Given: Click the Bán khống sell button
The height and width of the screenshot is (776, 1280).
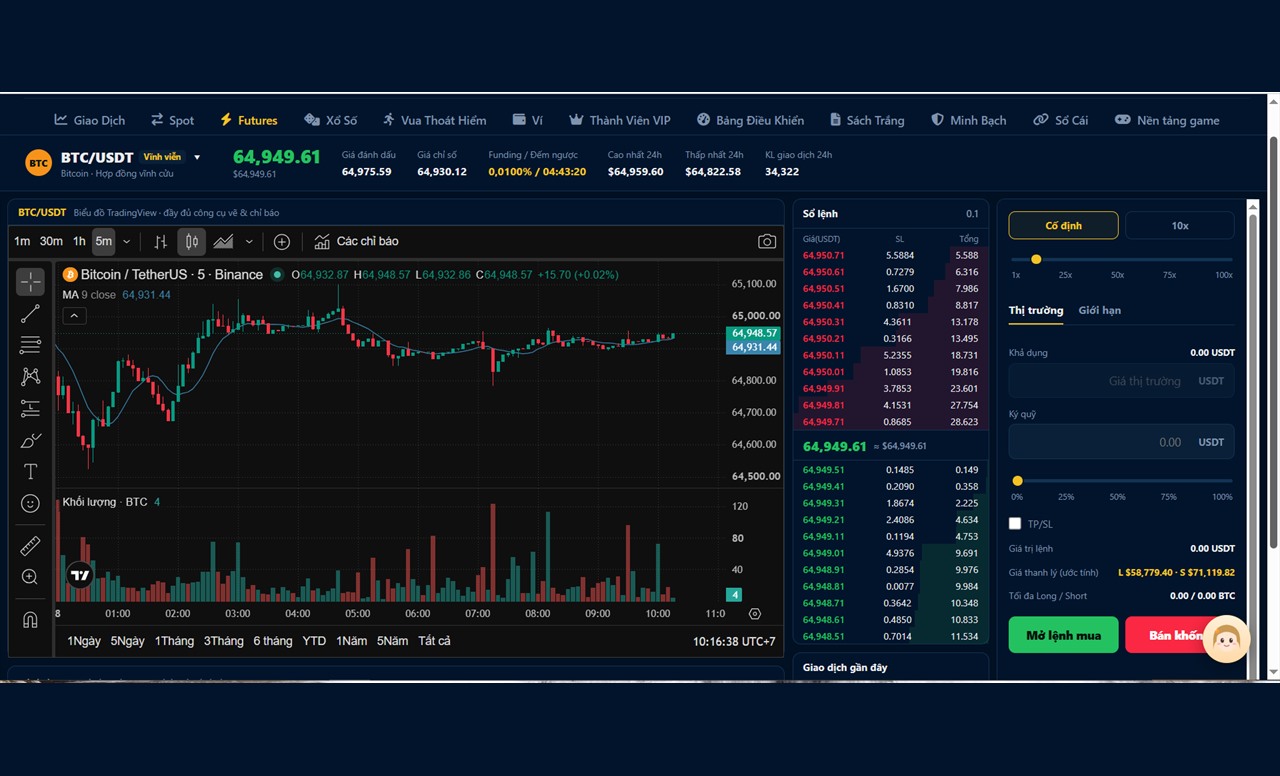Looking at the screenshot, I should point(1180,635).
